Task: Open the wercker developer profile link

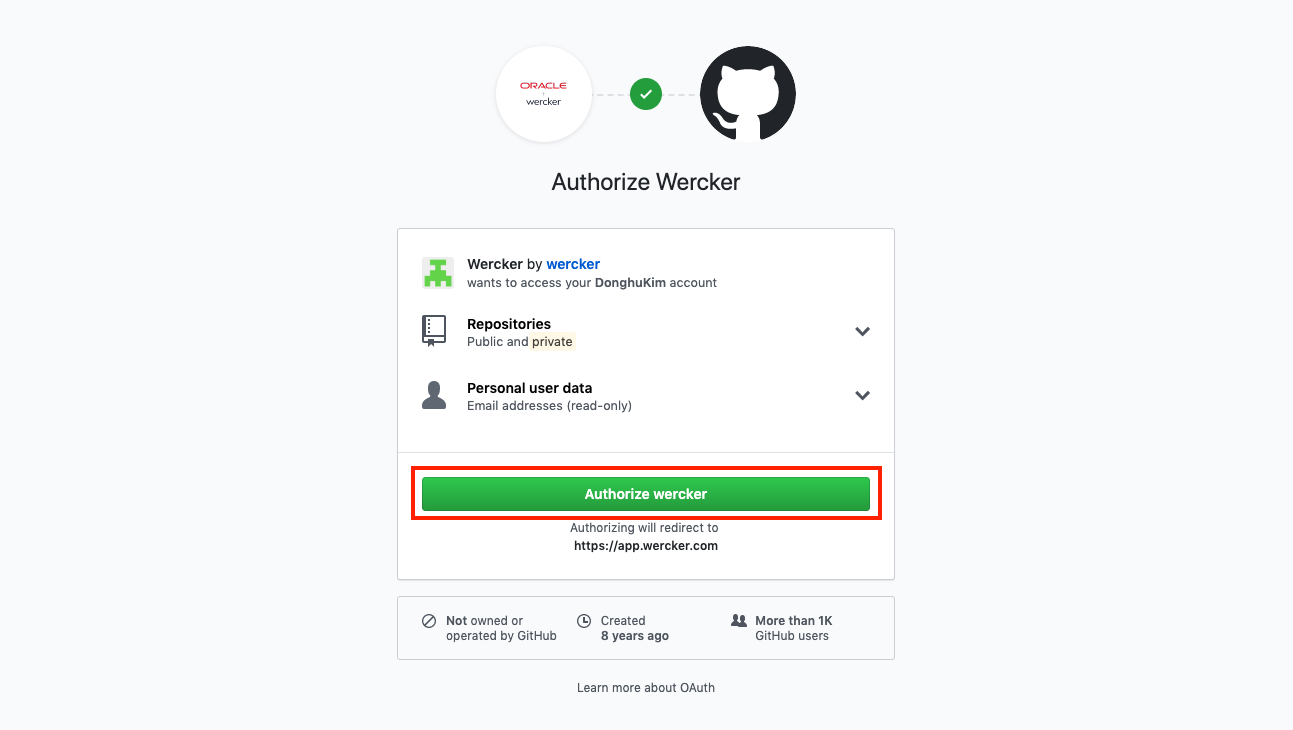Action: tap(573, 264)
